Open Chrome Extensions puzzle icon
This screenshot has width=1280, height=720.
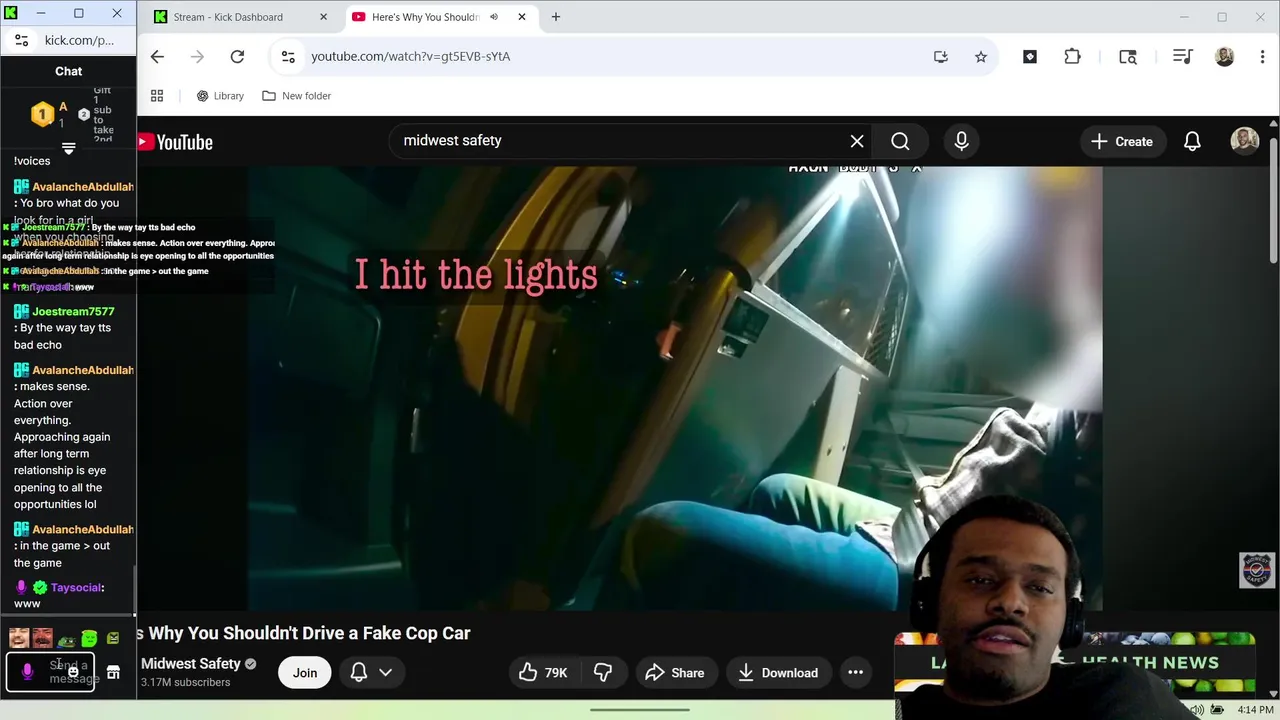tap(1072, 56)
